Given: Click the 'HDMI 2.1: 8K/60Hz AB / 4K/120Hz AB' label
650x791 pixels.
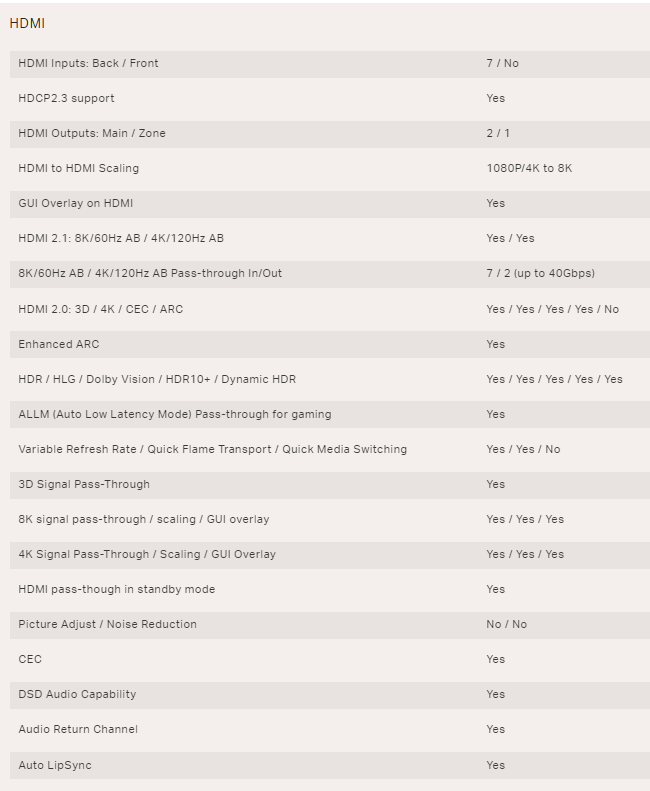Looking at the screenshot, I should [121, 238].
